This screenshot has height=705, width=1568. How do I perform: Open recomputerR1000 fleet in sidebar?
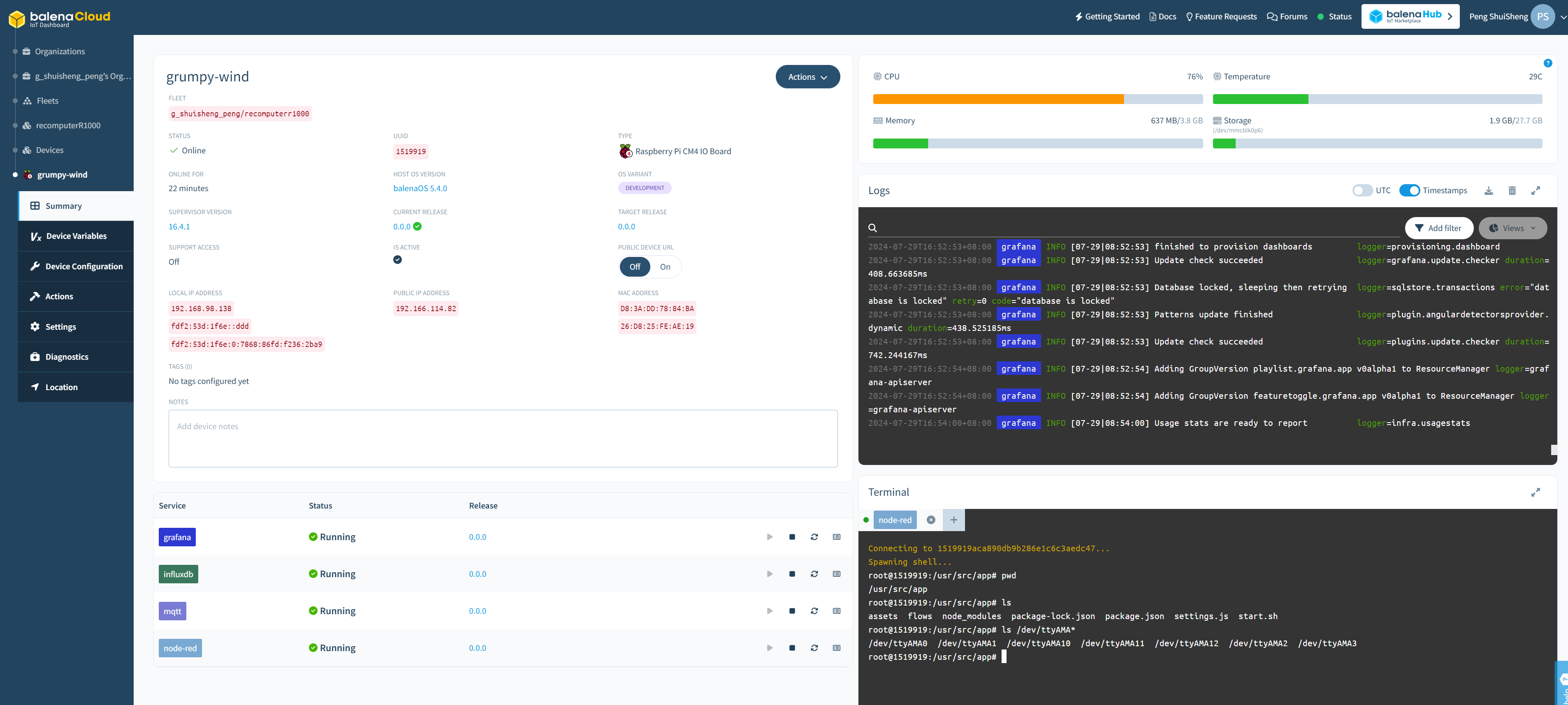pyautogui.click(x=67, y=126)
